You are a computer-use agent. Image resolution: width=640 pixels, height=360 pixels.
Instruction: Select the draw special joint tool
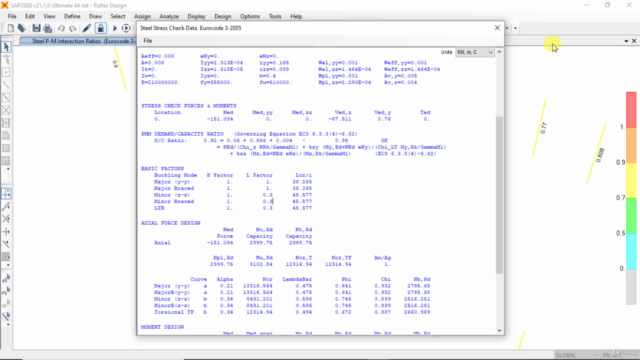click(x=6, y=73)
